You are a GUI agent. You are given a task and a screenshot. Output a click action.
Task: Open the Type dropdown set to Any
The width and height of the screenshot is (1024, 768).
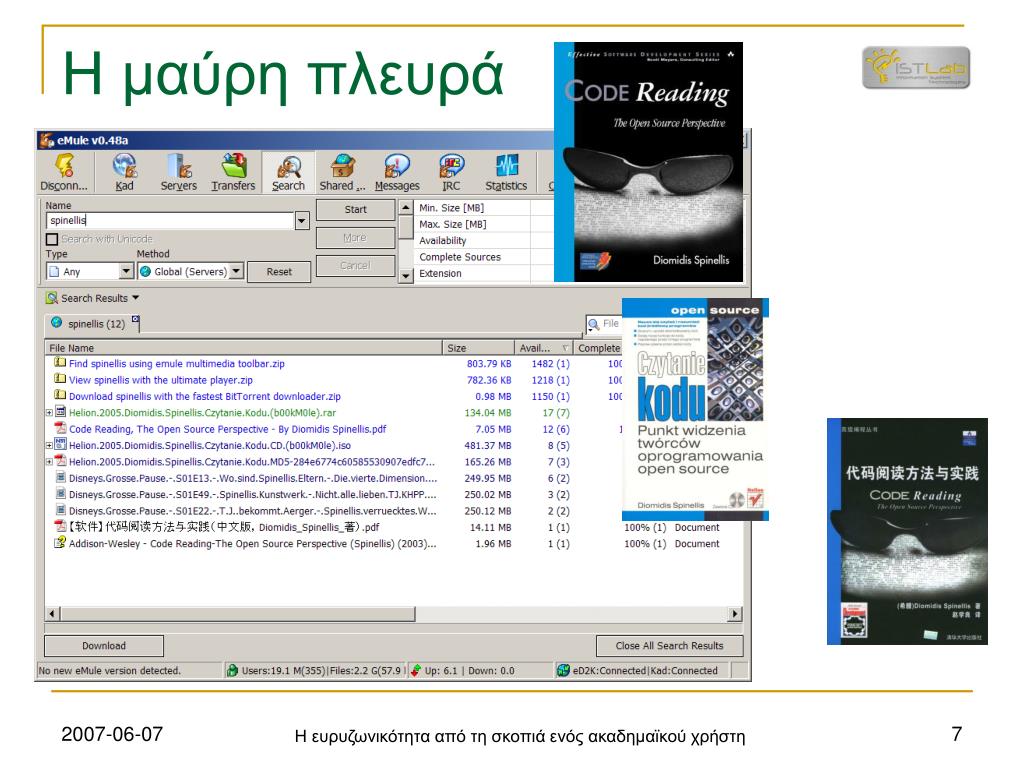127,271
